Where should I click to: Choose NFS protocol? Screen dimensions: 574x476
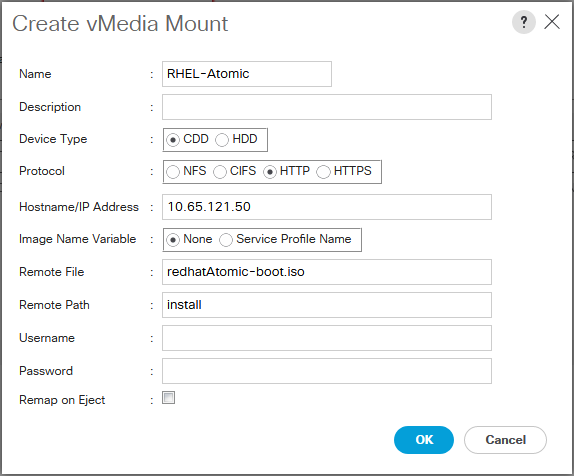click(x=173, y=171)
